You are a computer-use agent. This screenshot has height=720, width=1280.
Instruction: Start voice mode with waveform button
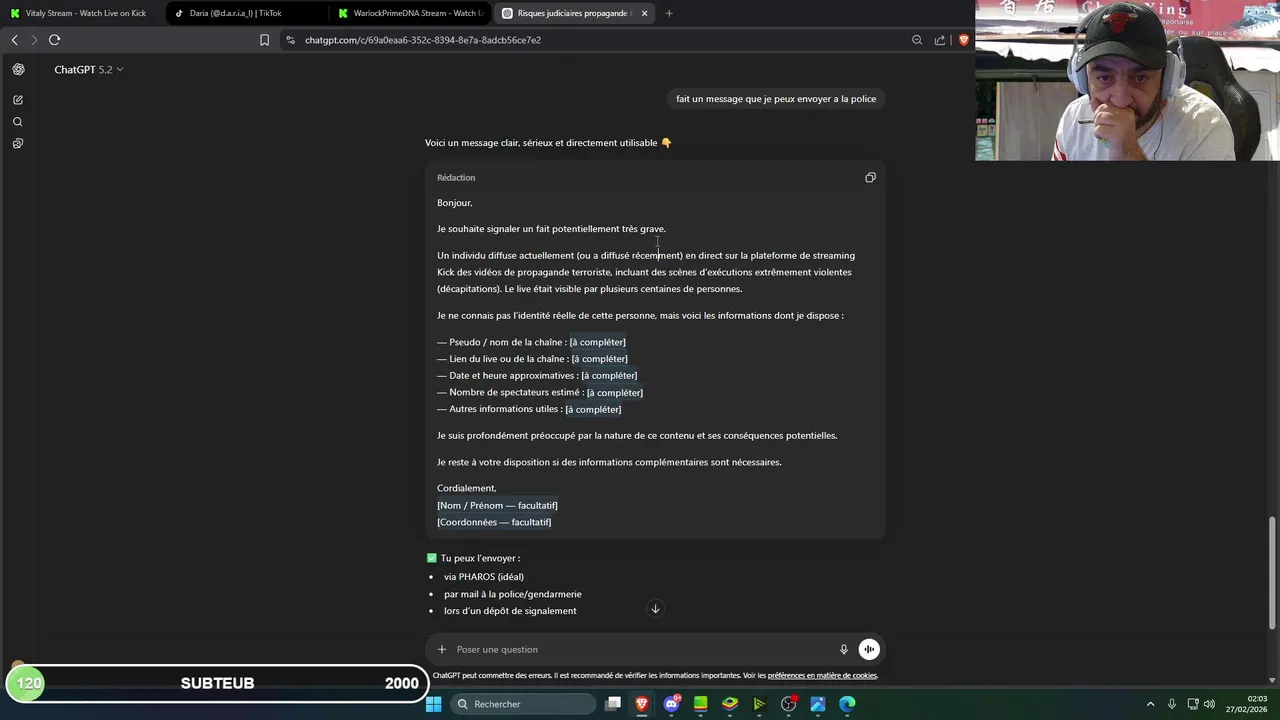coord(869,649)
